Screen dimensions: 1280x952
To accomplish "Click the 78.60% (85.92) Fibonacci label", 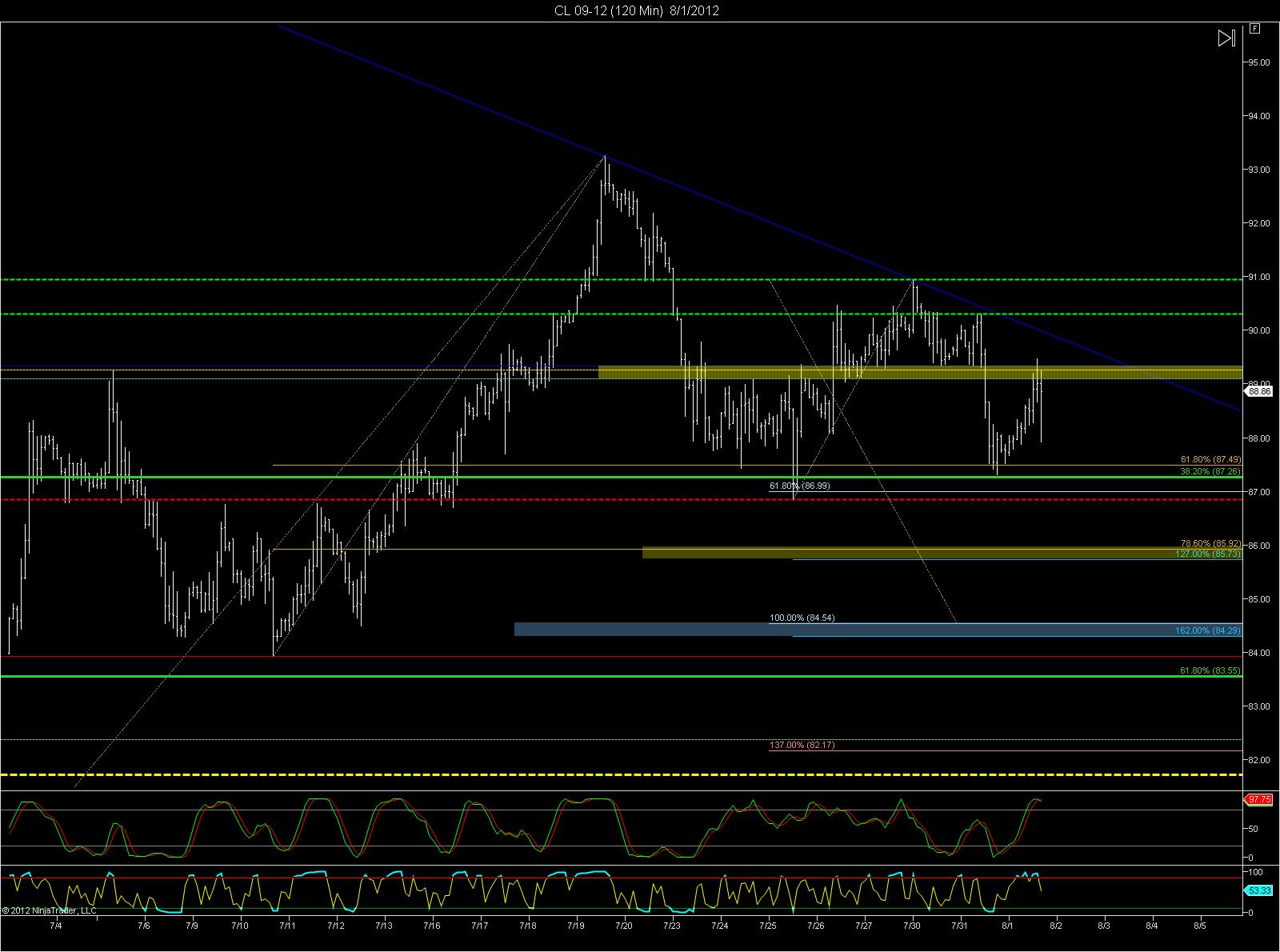I will click(1210, 543).
